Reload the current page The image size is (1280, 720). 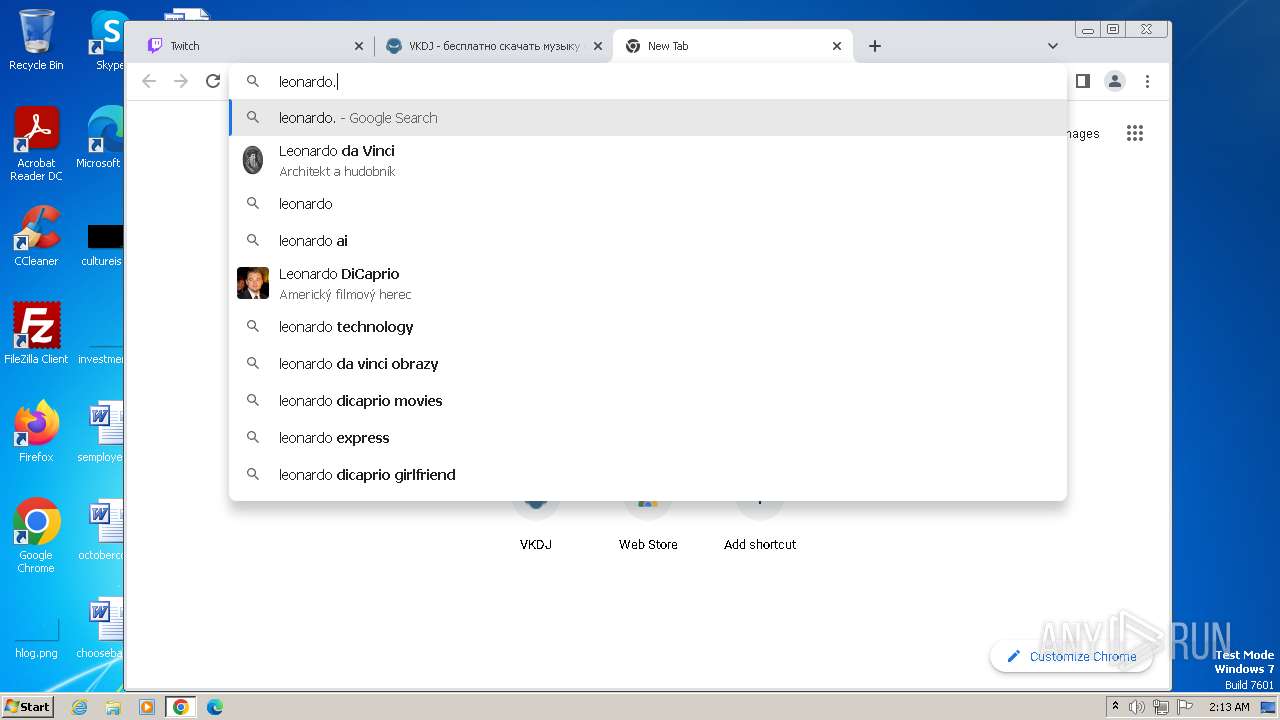point(213,81)
